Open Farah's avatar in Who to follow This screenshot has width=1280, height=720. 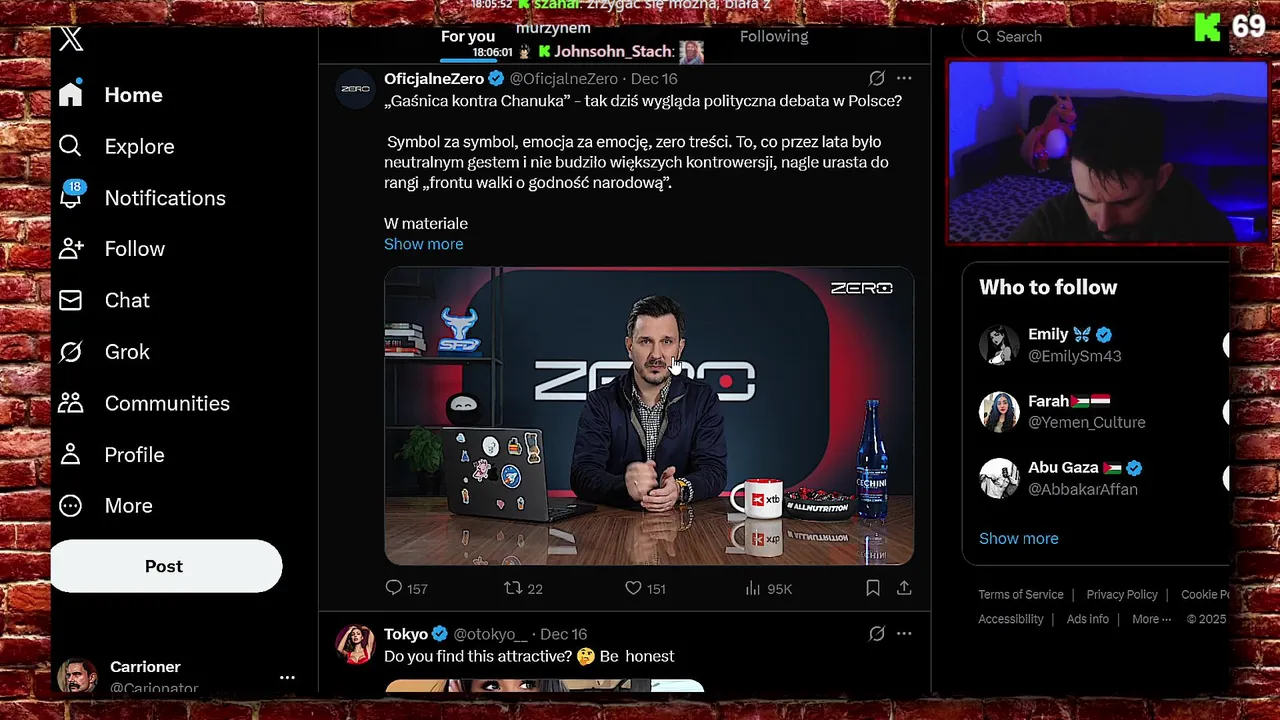coord(999,411)
